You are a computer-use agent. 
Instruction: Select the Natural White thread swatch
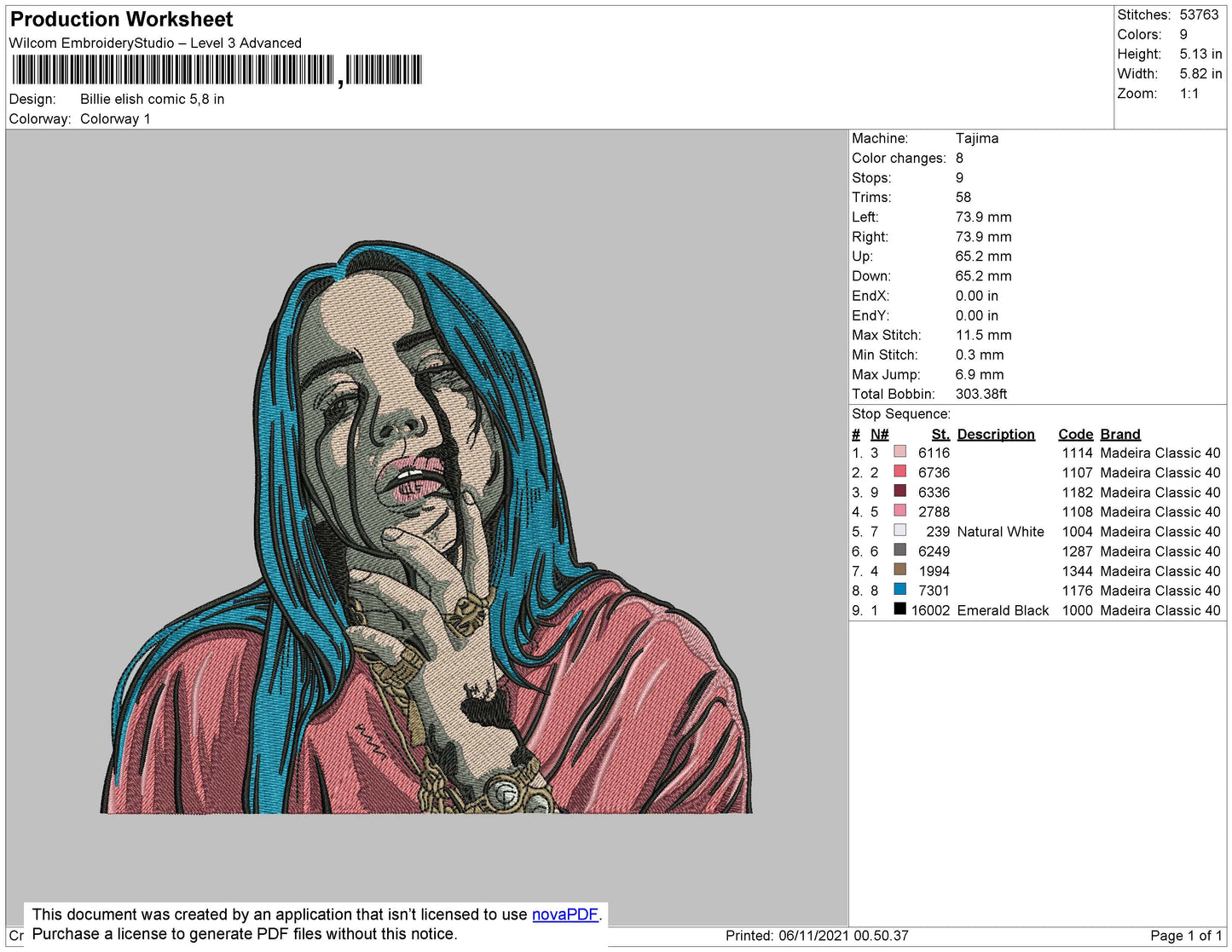(x=899, y=530)
